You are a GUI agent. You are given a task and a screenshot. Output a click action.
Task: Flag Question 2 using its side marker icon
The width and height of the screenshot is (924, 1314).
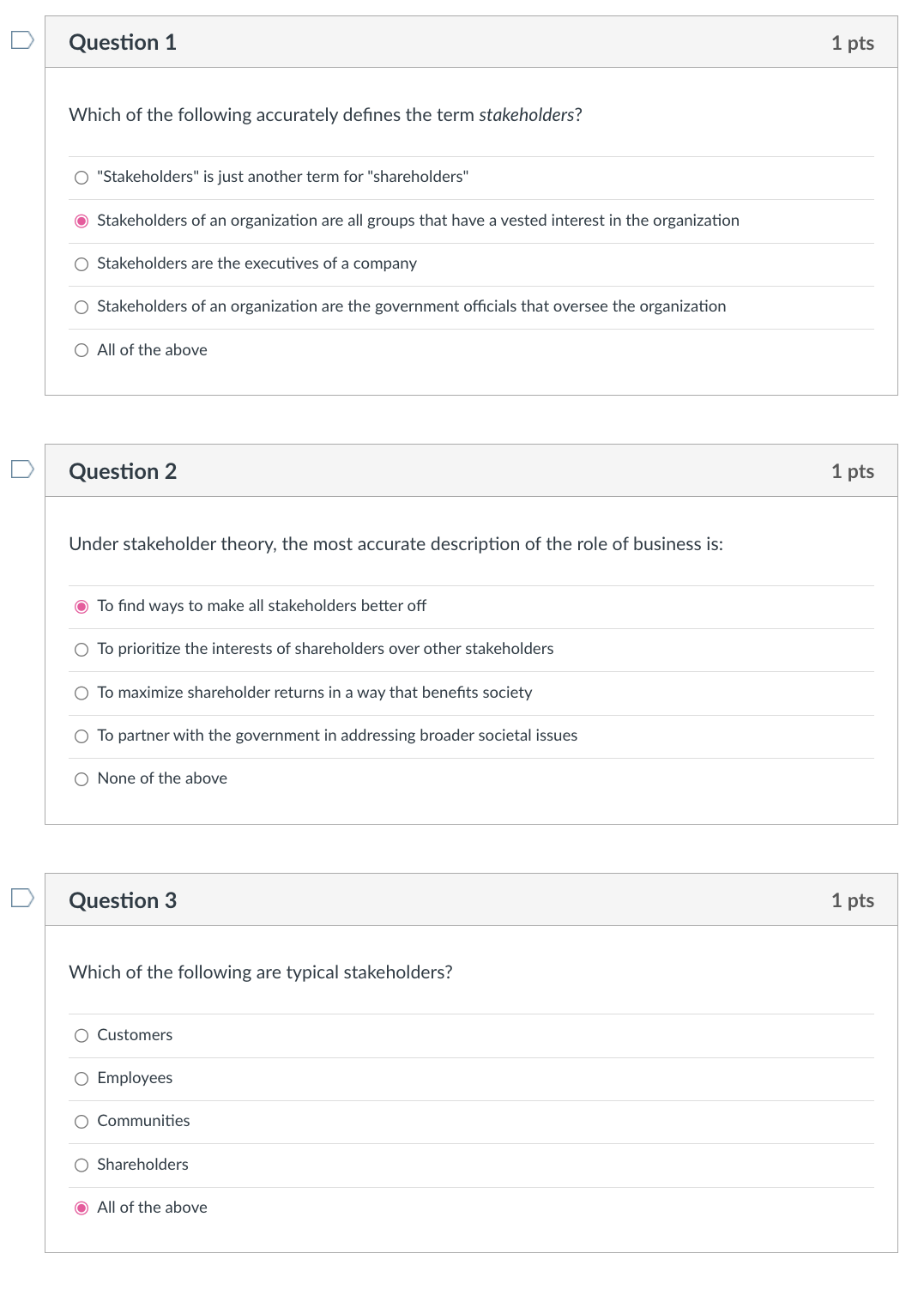point(21,470)
